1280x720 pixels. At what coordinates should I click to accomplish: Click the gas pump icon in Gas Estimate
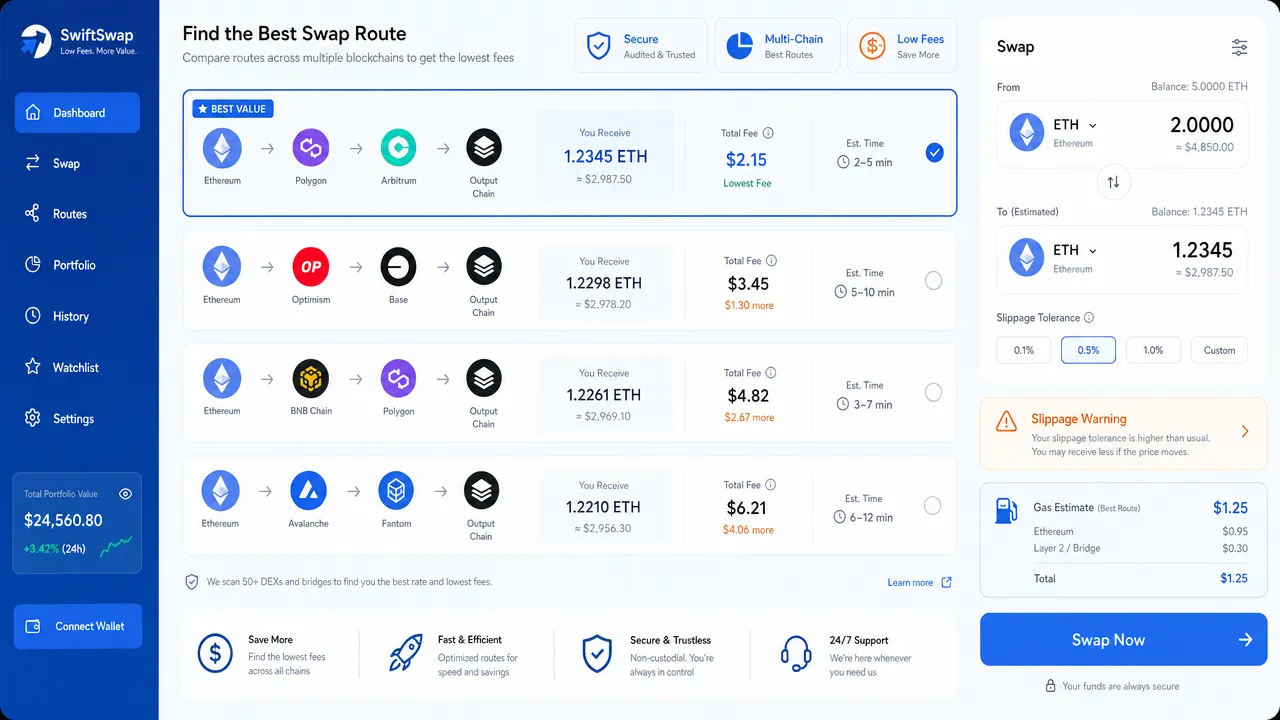1006,510
